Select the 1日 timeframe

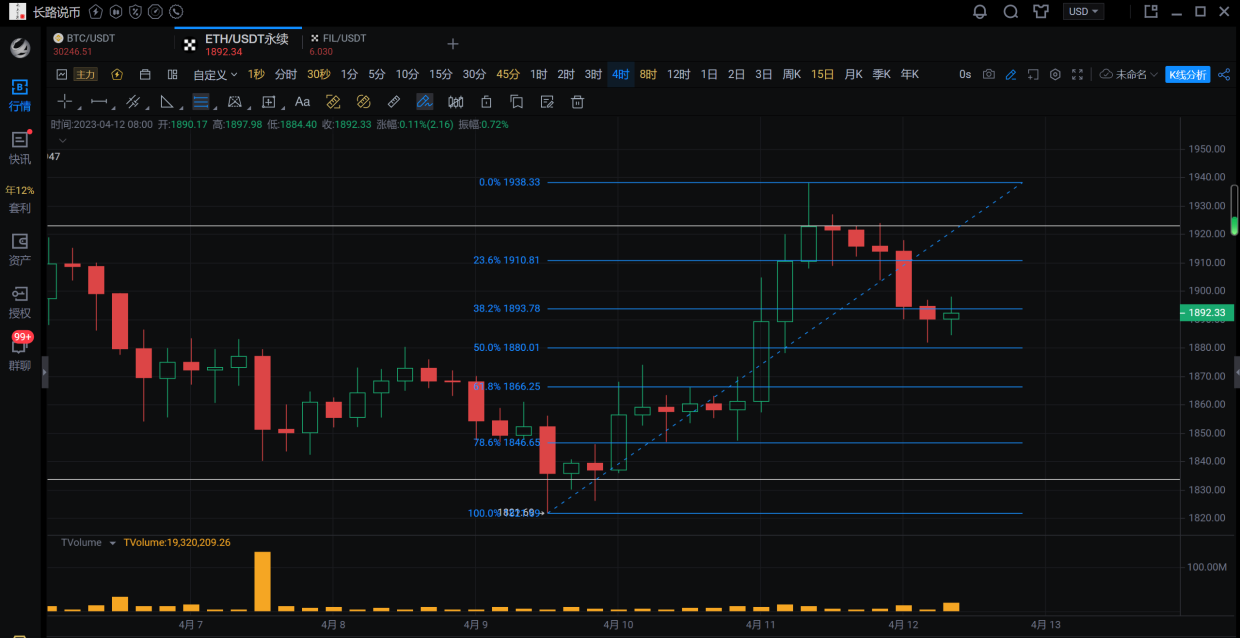click(x=709, y=75)
